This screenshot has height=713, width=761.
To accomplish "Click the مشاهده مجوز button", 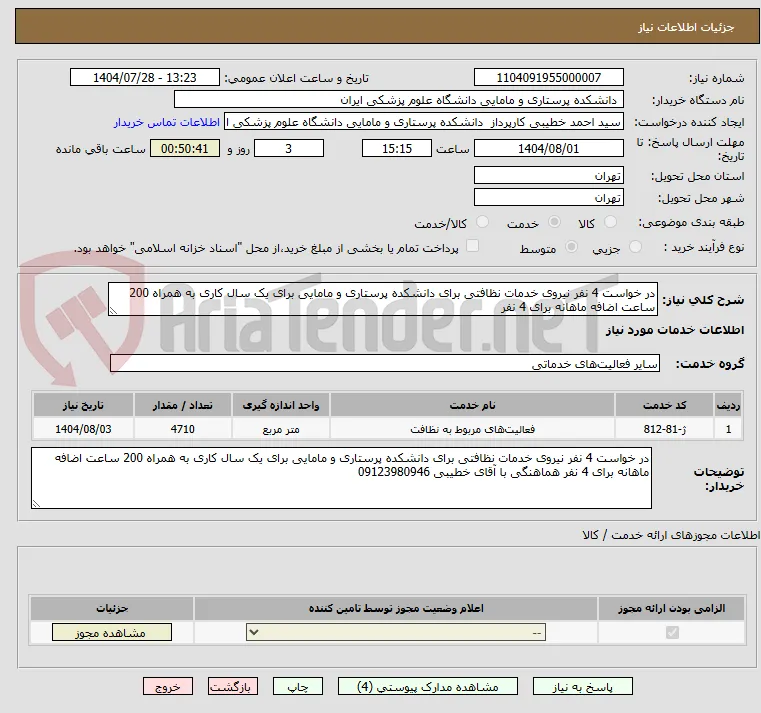I will click(x=112, y=632).
